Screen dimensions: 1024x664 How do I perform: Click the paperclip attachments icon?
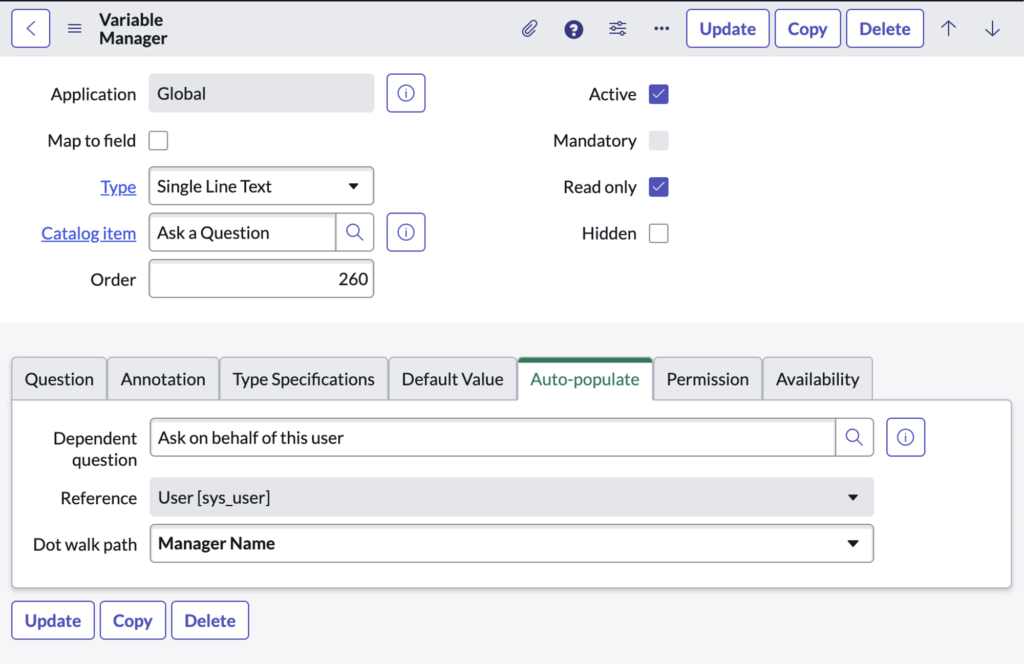click(x=529, y=29)
